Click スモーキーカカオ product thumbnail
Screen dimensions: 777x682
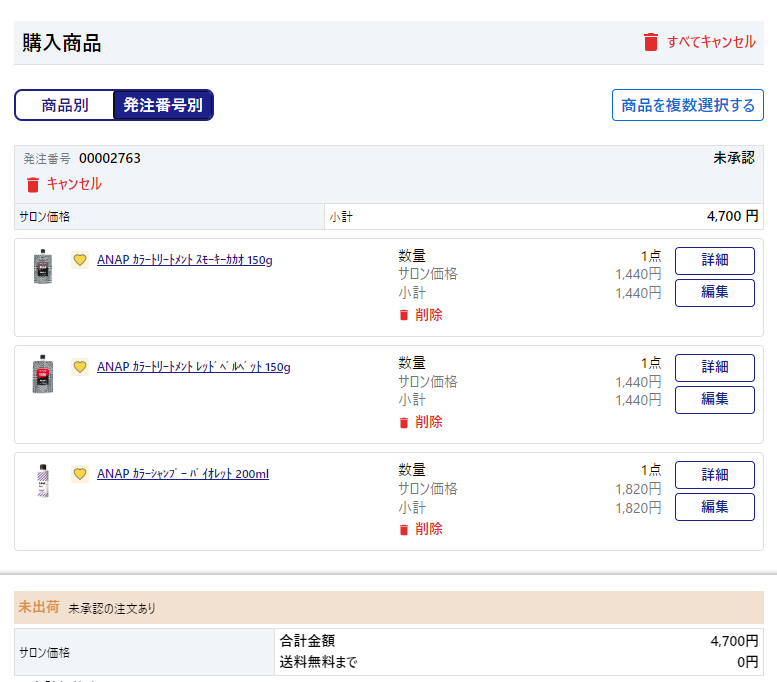(x=43, y=267)
